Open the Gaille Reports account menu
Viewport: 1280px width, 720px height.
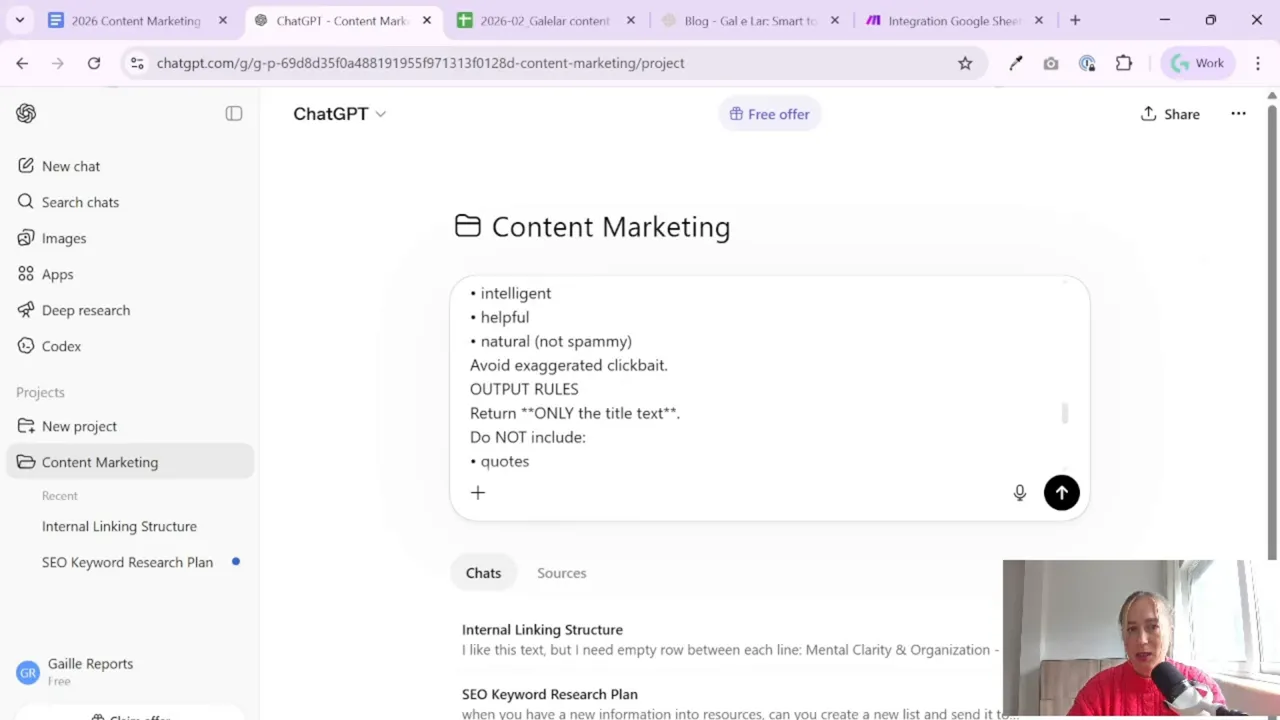click(x=90, y=672)
